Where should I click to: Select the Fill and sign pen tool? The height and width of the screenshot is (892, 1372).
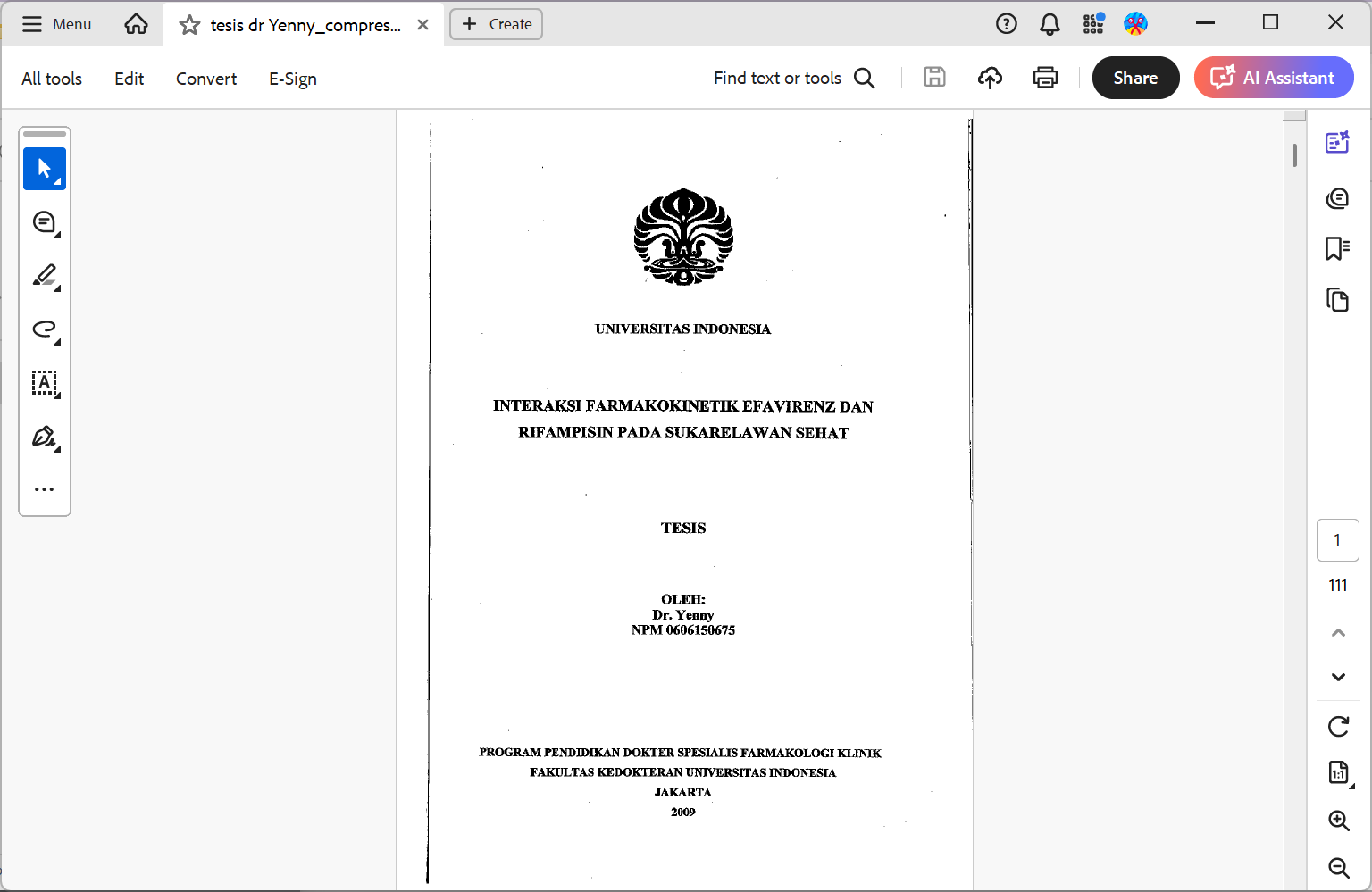click(x=45, y=437)
